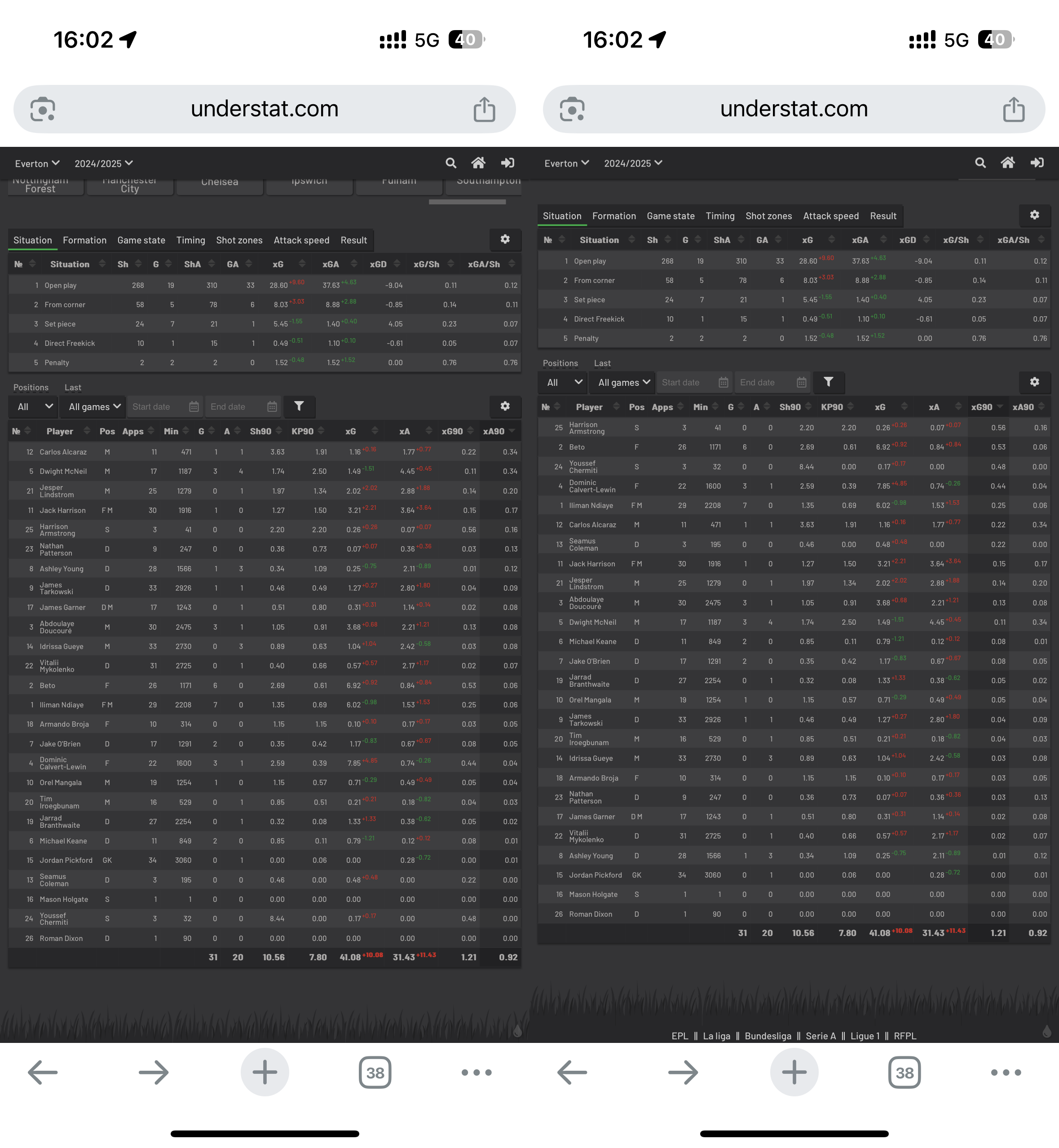Tap share icon in right browser address bar
1059x1148 pixels.
[1014, 109]
